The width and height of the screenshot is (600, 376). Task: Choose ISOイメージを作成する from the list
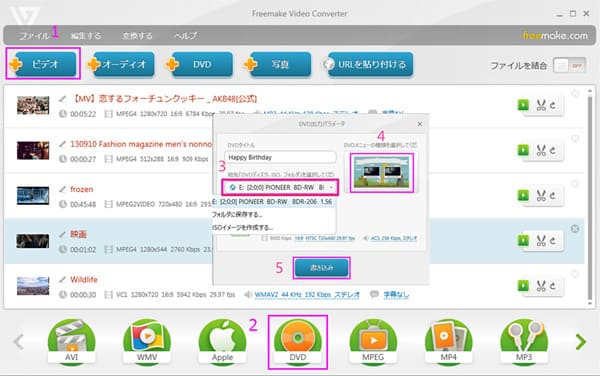coord(243,228)
